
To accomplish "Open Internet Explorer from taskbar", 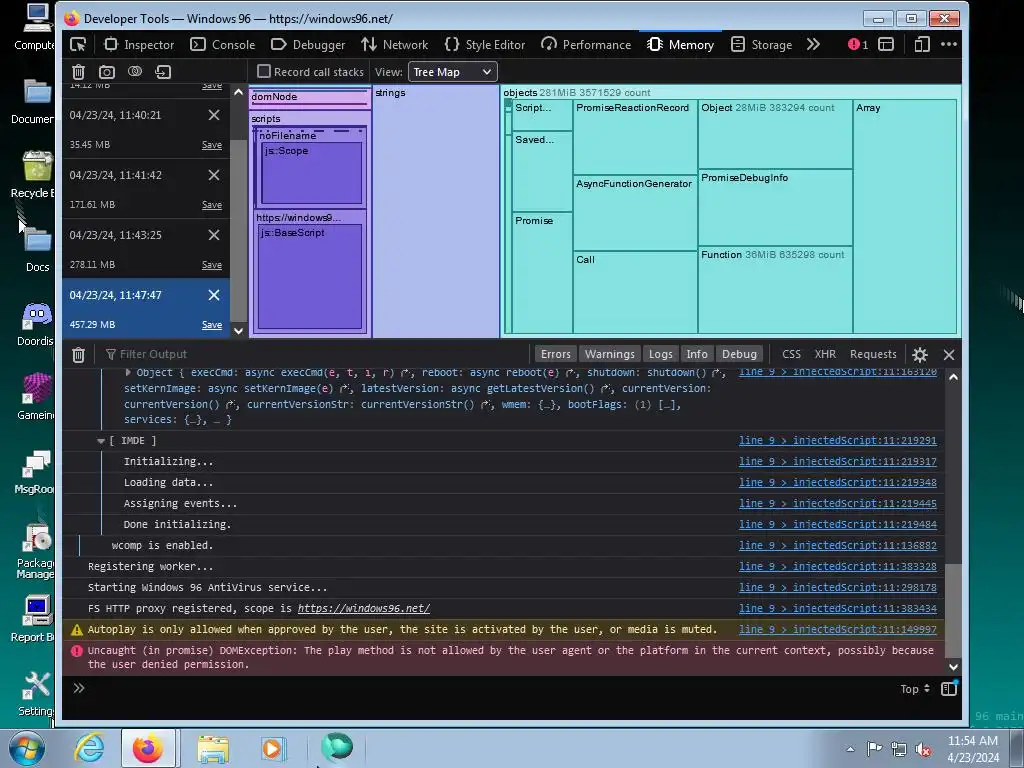I will click(89, 748).
